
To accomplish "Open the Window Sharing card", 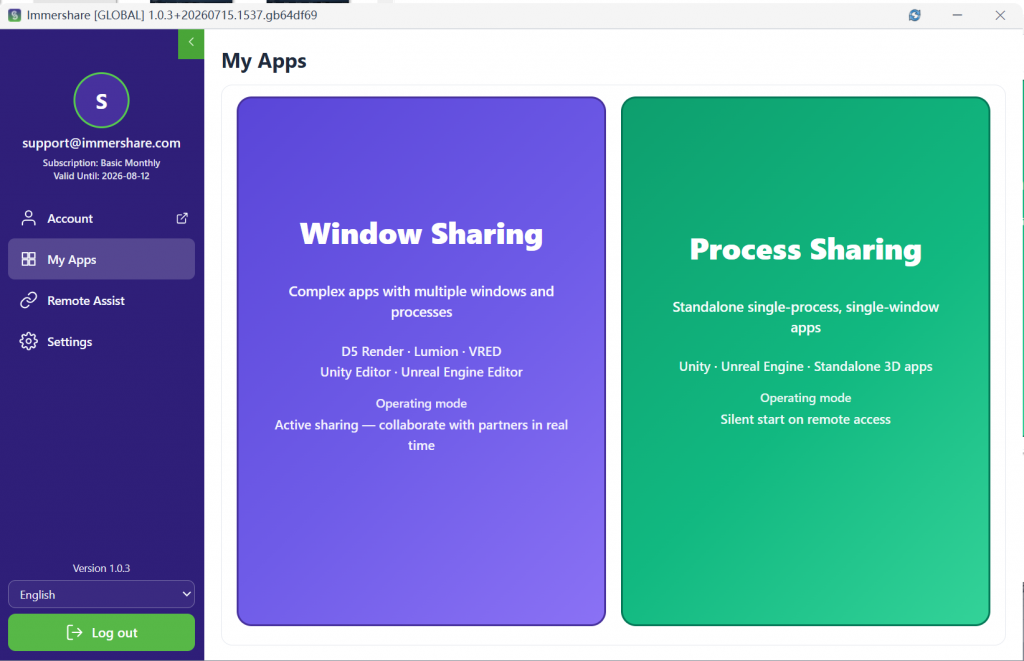I will point(421,361).
